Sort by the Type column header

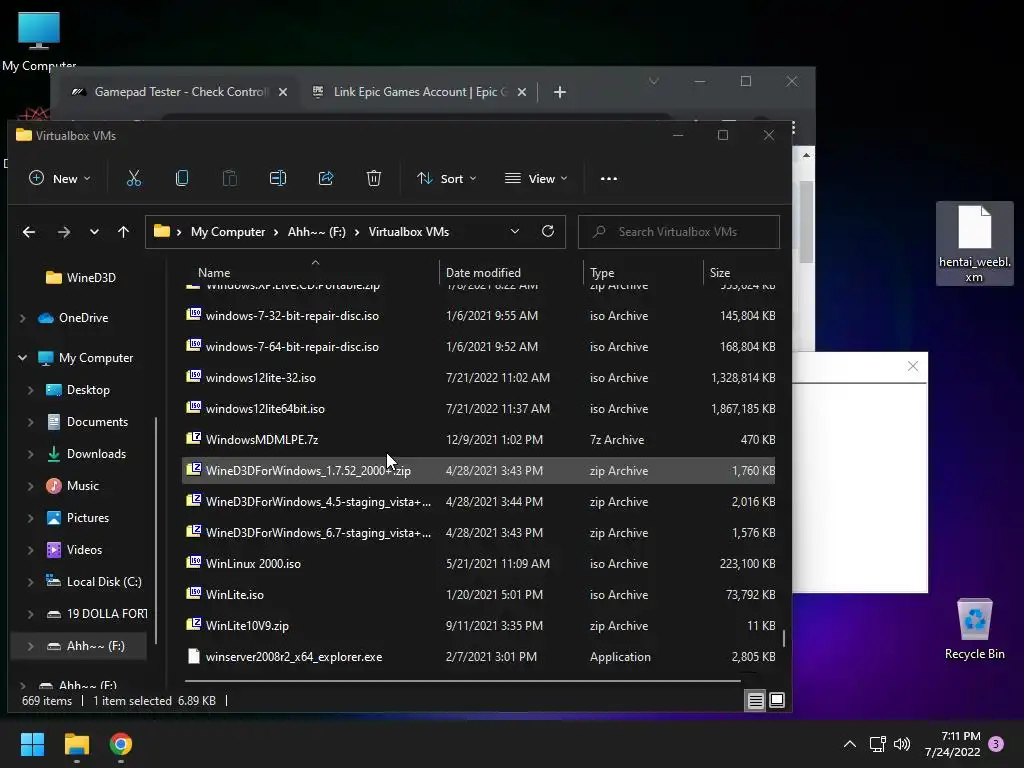[602, 273]
